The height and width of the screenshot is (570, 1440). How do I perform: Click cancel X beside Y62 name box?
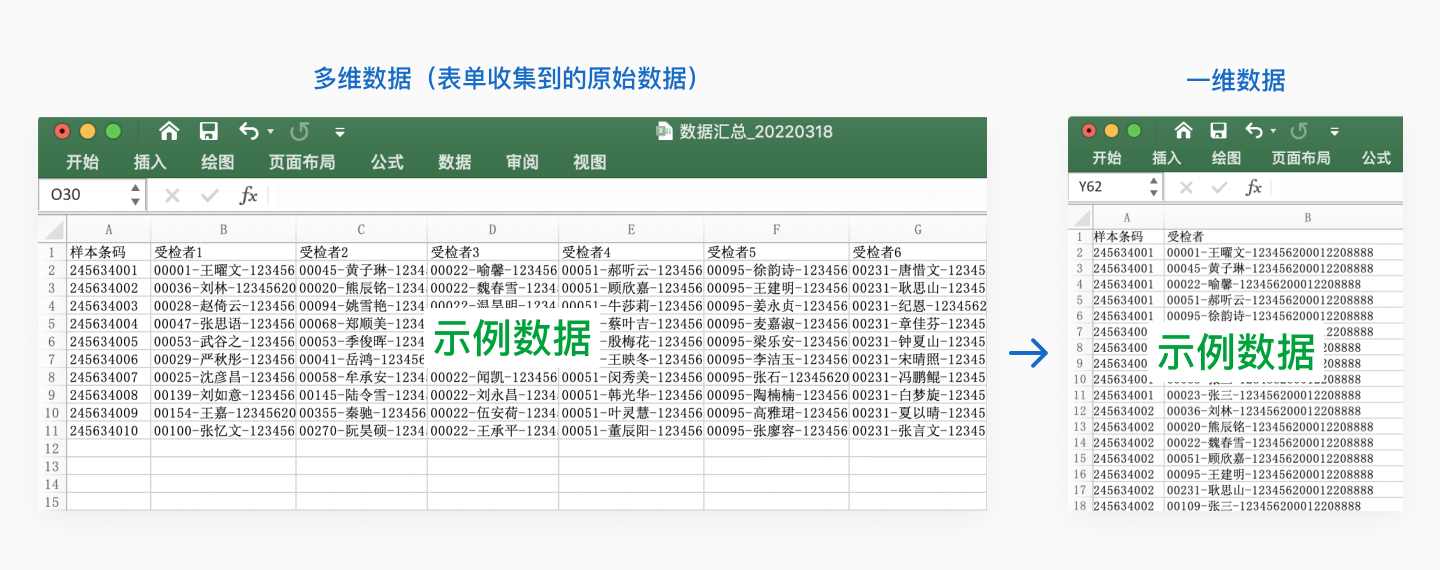click(x=1186, y=187)
